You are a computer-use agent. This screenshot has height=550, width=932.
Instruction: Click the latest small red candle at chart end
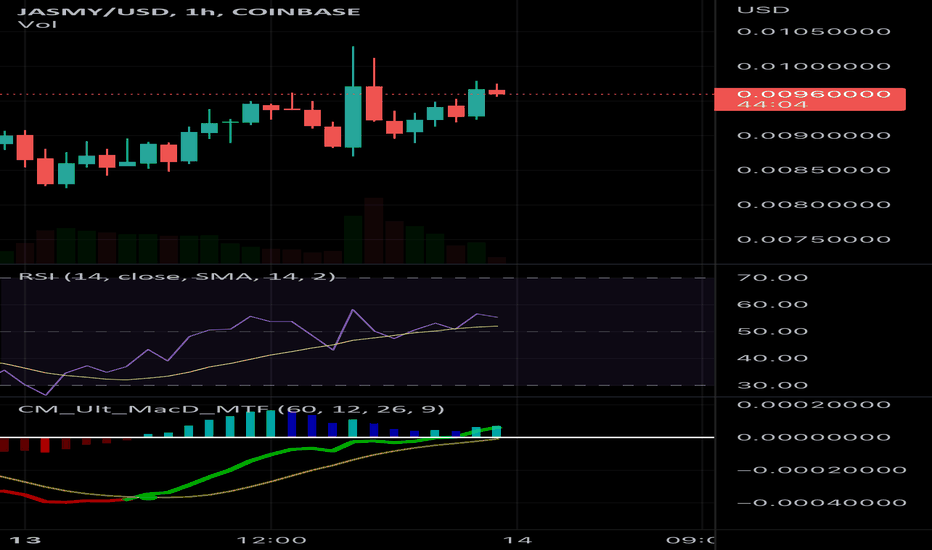tap(497, 91)
